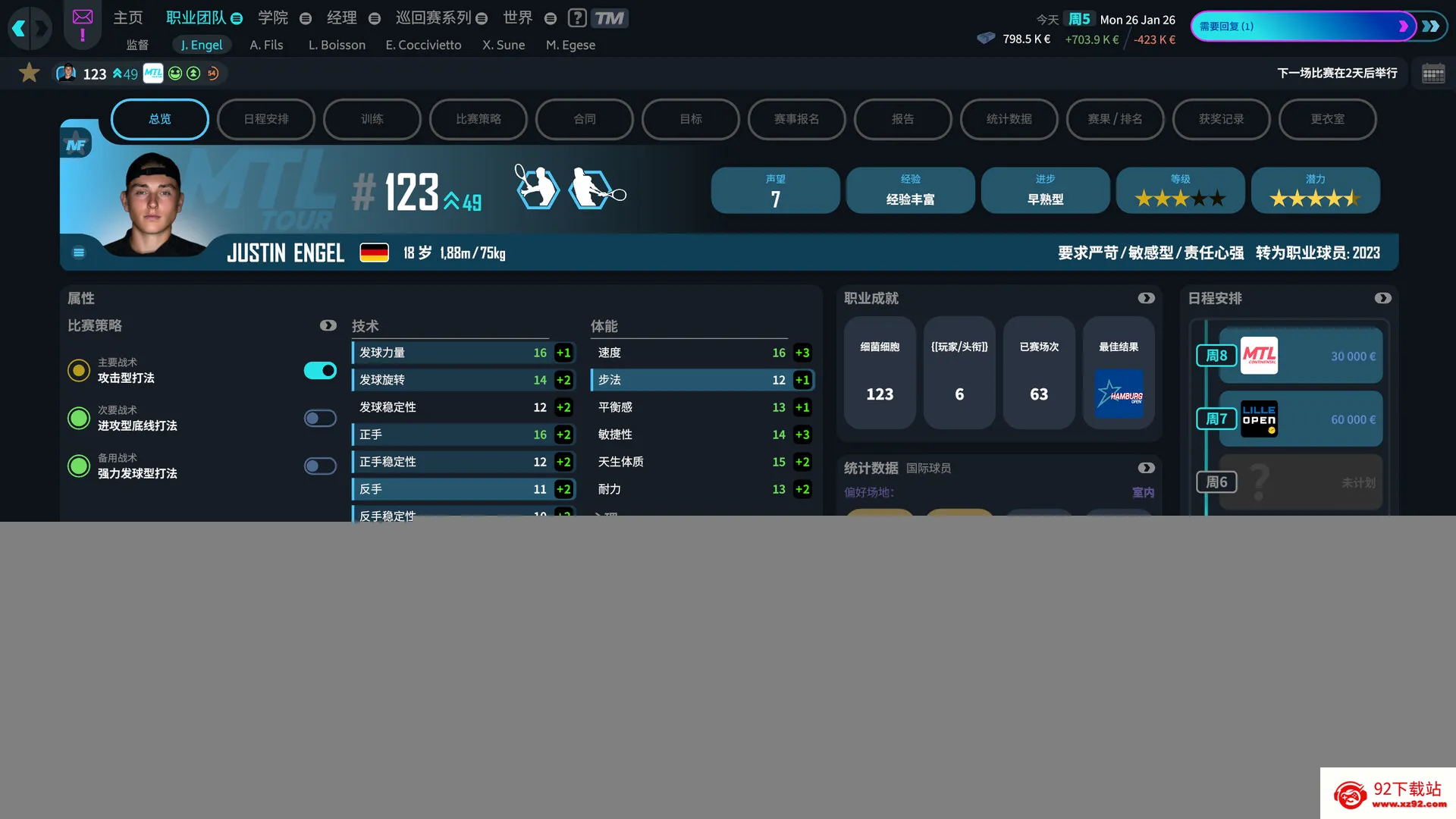Open the 周8 MTL 30 000 € event
This screenshot has height=819, width=1456.
click(1300, 356)
